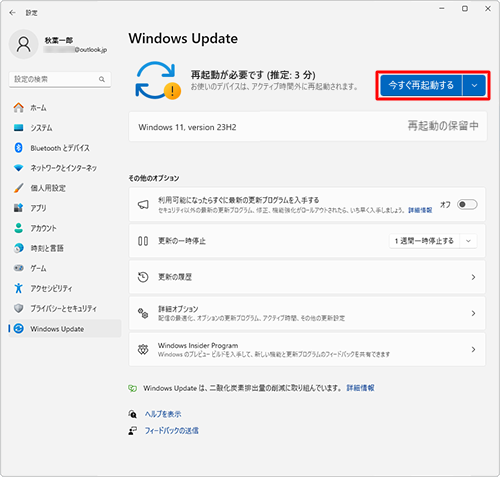Open 更新の履歴 via its right chevron
Image resolution: width=500 pixels, height=477 pixels.
click(x=473, y=277)
